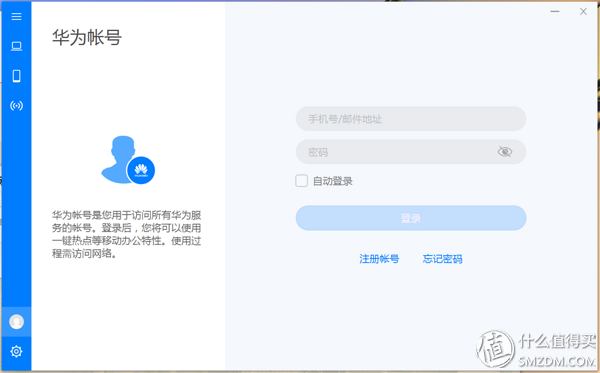Click the Huawei account profile illustration
Viewport: 600px width, 373px height.
click(x=128, y=160)
